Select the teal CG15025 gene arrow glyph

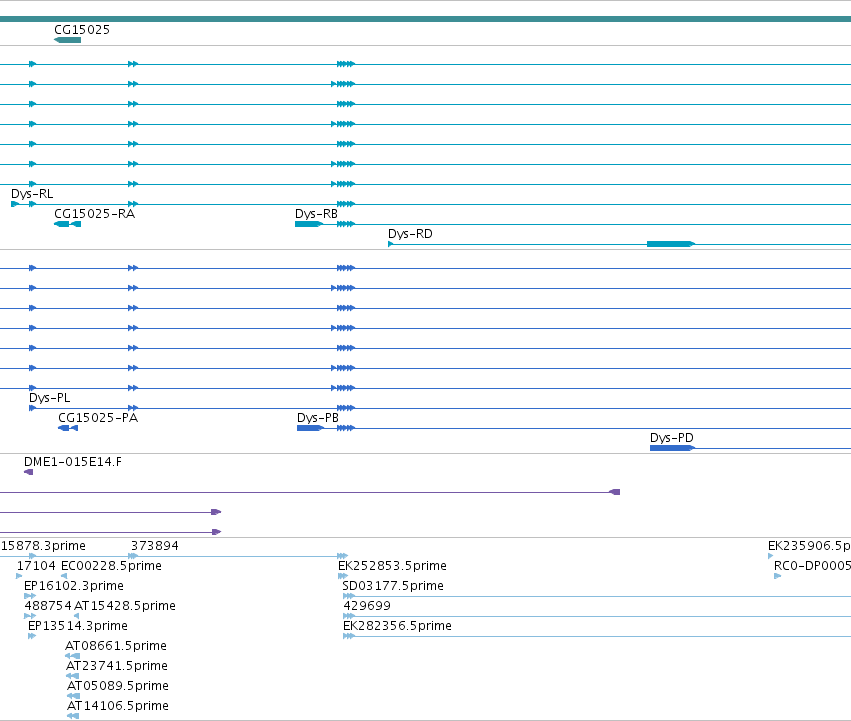[x=67, y=40]
